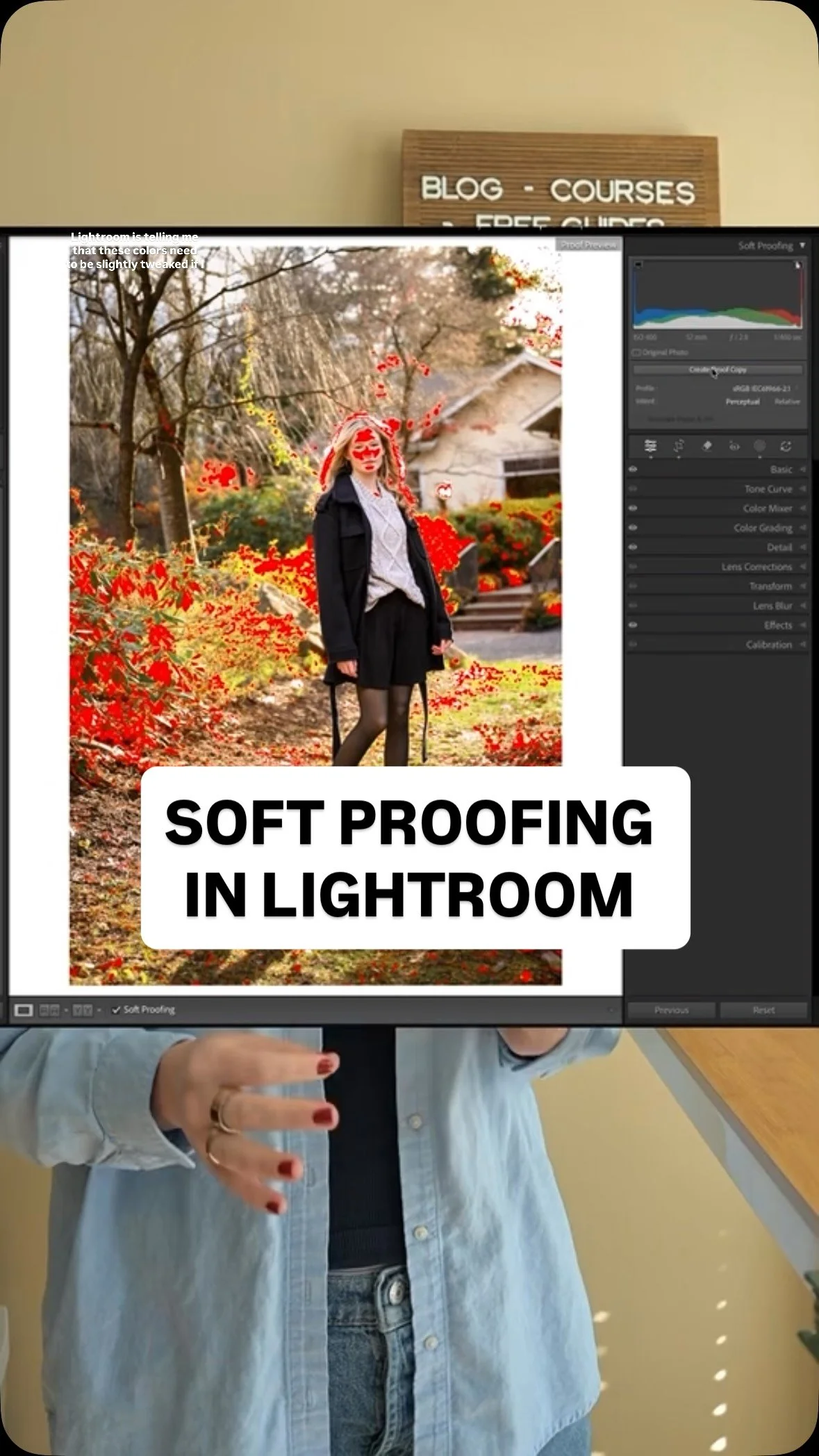Toggle Lens Corrections panel visibility eye
The height and width of the screenshot is (1456, 819).
pyautogui.click(x=633, y=567)
